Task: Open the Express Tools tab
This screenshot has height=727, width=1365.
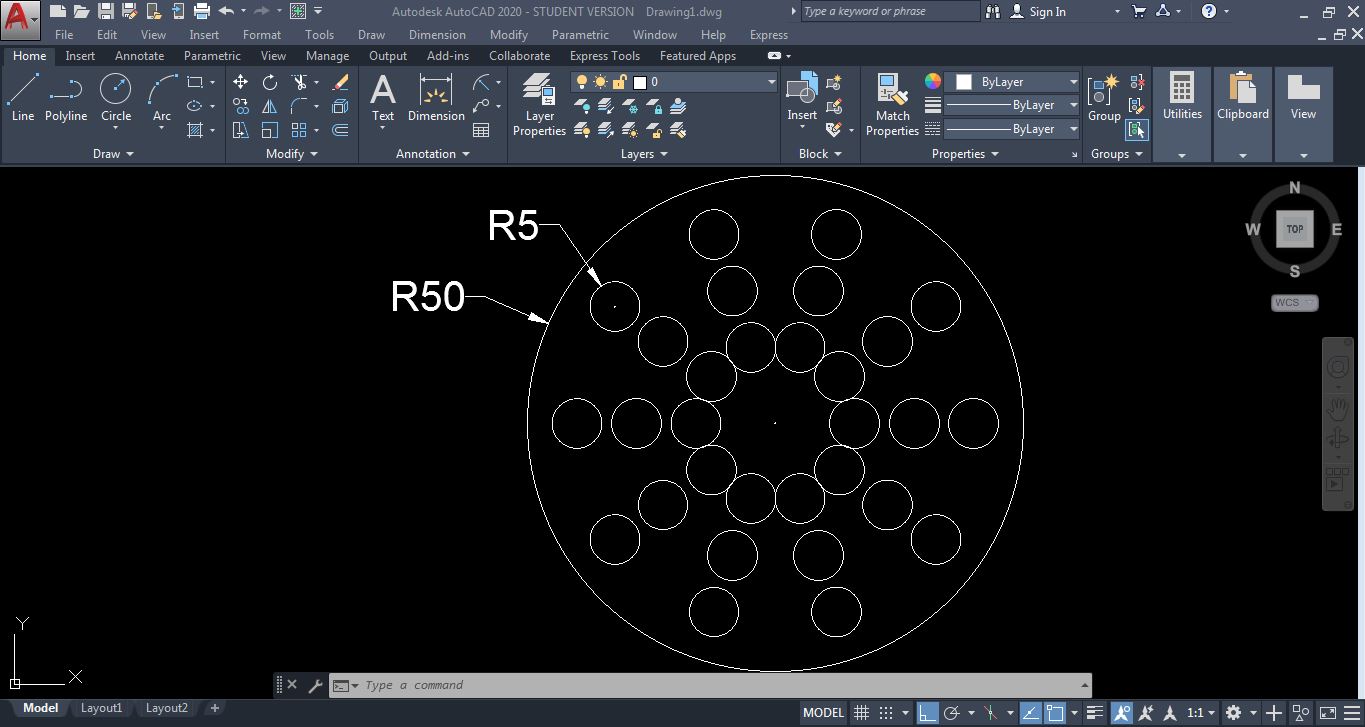Action: click(x=604, y=55)
